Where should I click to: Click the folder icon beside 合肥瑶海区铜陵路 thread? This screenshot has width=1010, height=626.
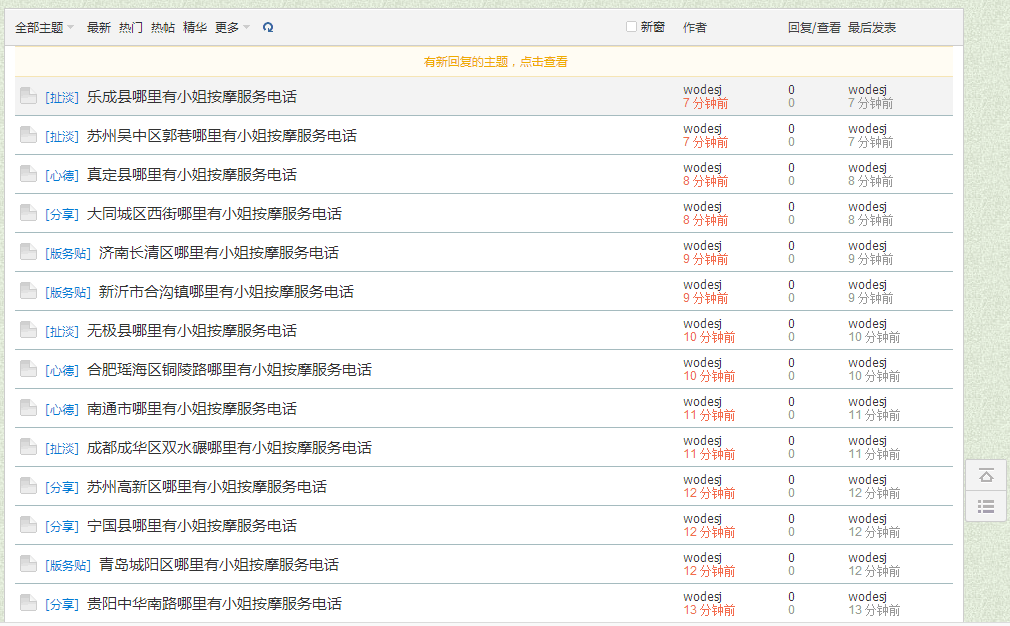pyautogui.click(x=28, y=369)
